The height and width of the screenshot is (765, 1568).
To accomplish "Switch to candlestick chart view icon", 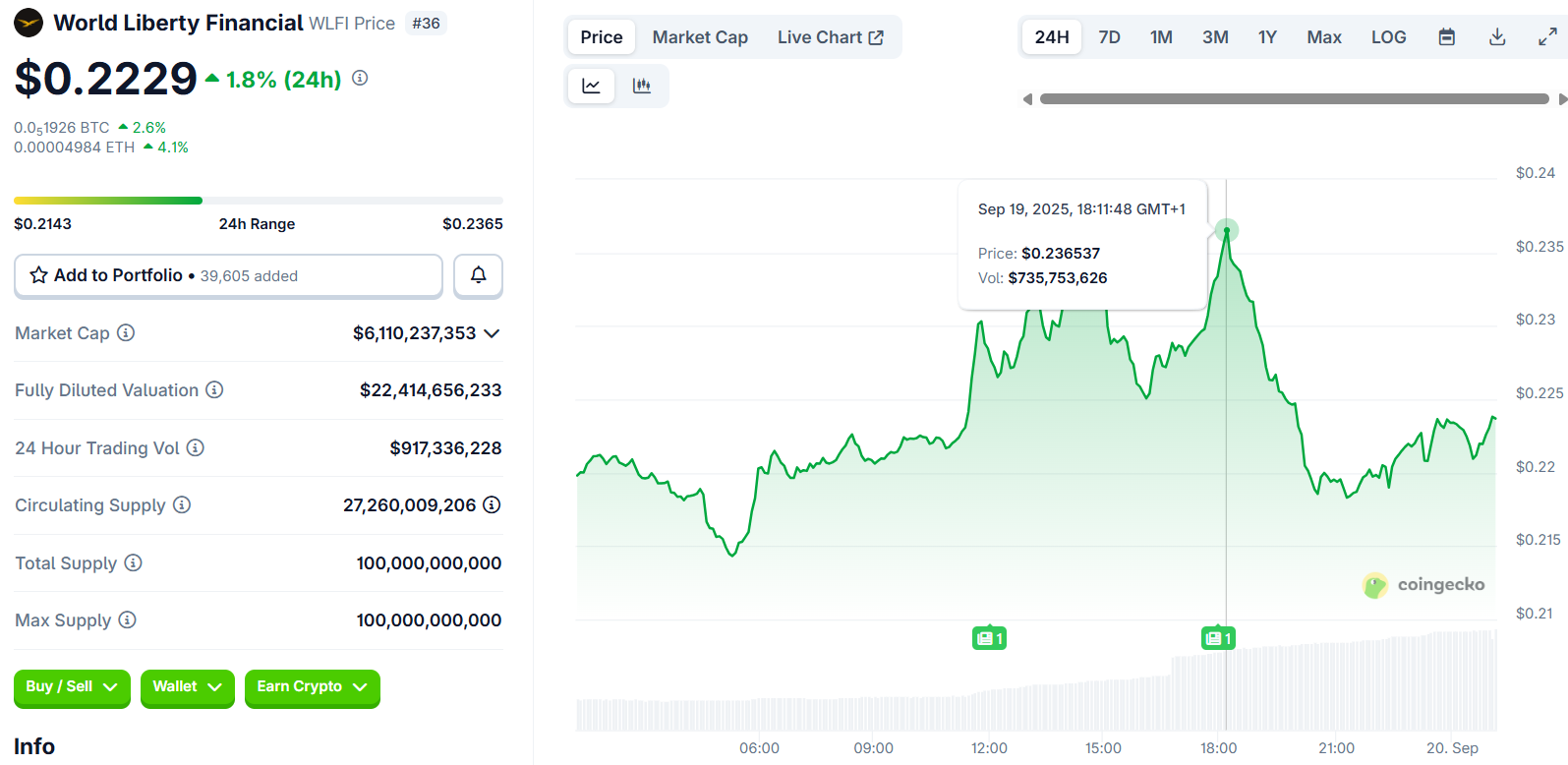I will (642, 86).
